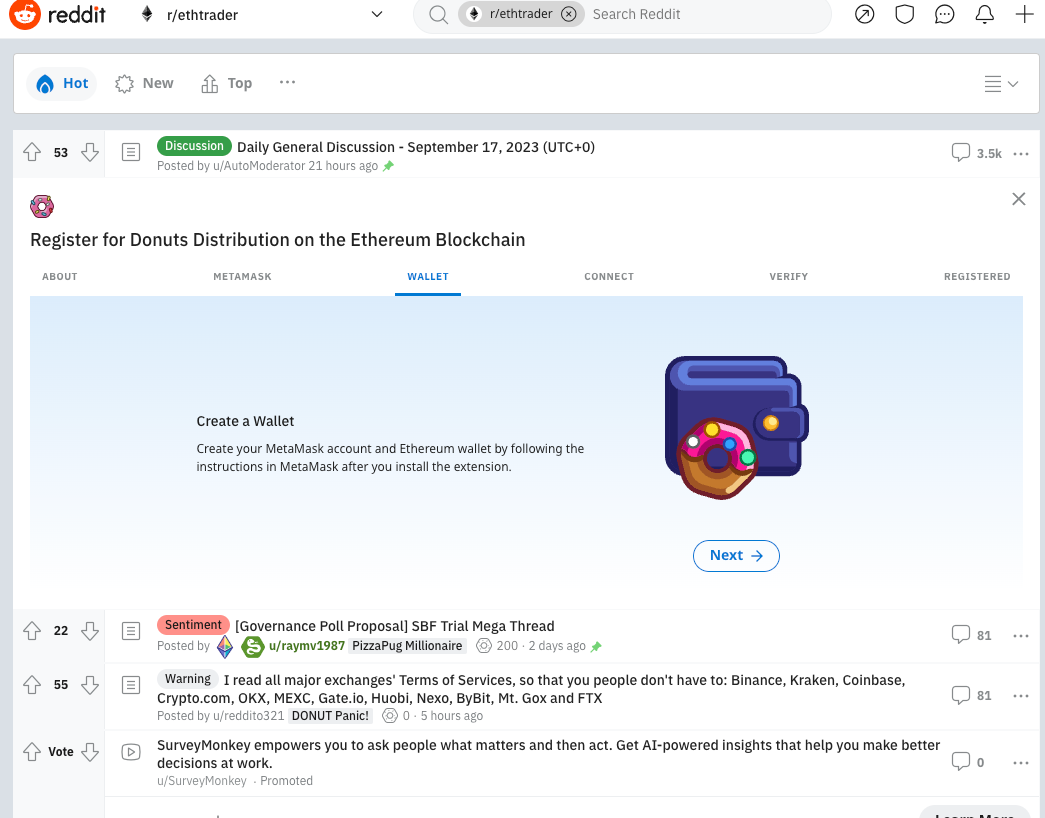Upvote the SBF Trial Mega Thread post
This screenshot has height=818, width=1045.
click(x=32, y=631)
